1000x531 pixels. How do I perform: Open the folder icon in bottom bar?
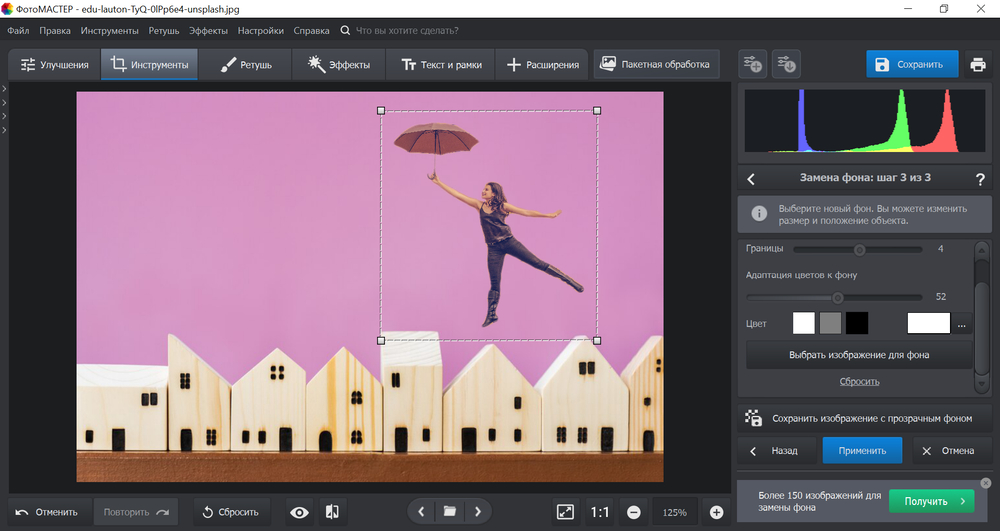click(x=450, y=512)
